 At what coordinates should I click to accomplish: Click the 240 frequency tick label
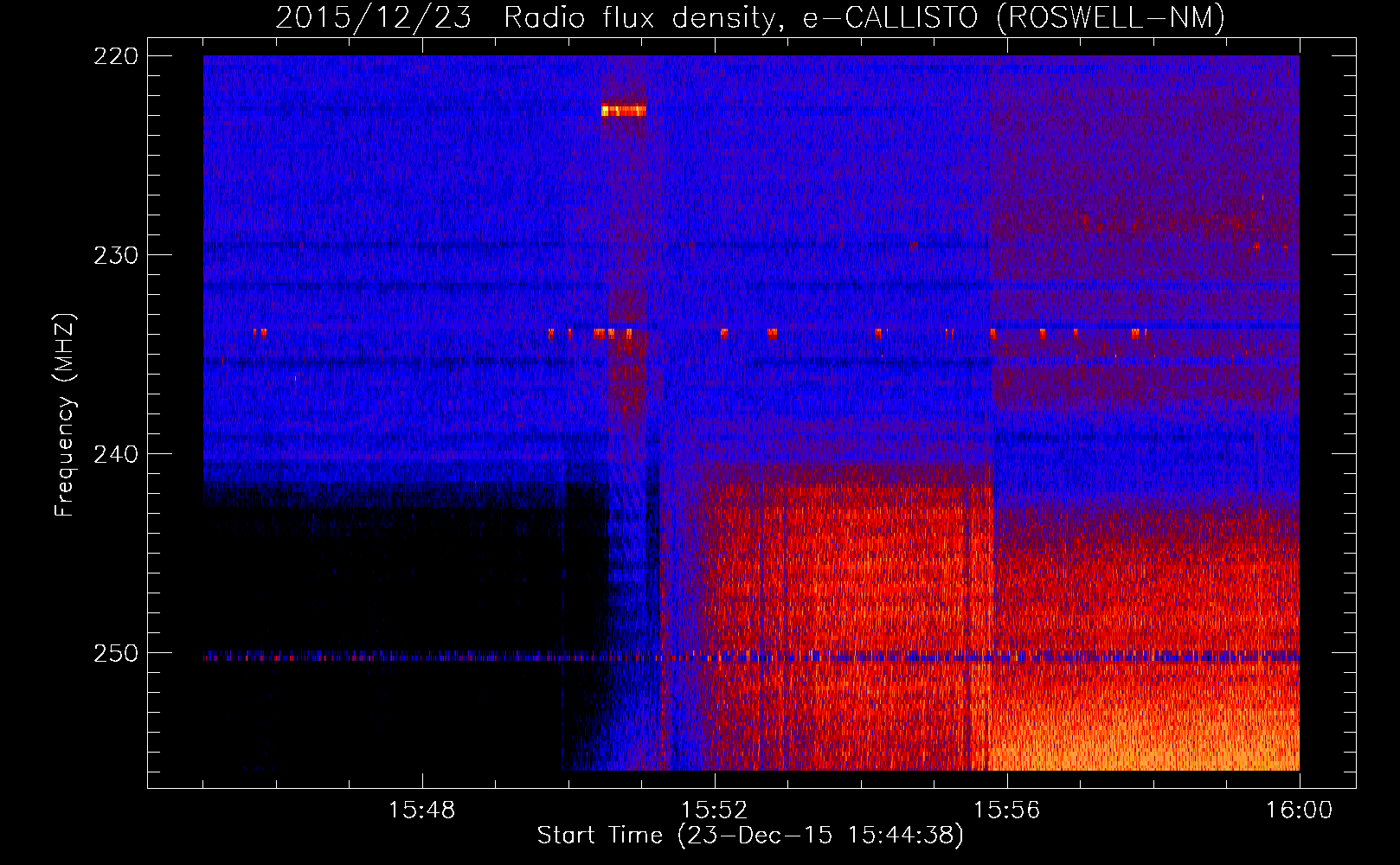pyautogui.click(x=115, y=454)
